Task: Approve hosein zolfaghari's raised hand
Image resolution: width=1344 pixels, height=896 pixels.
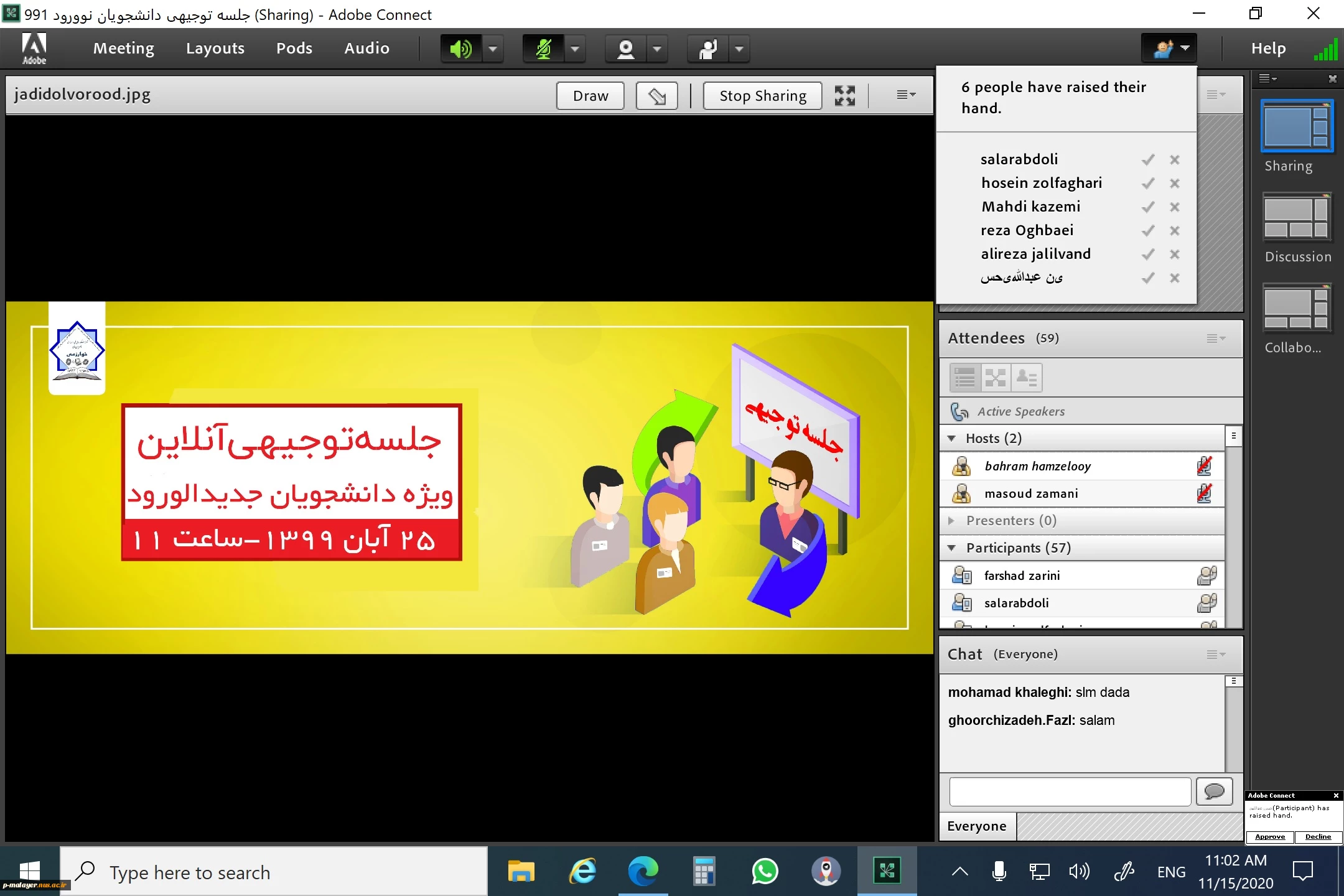Action: point(1148,184)
